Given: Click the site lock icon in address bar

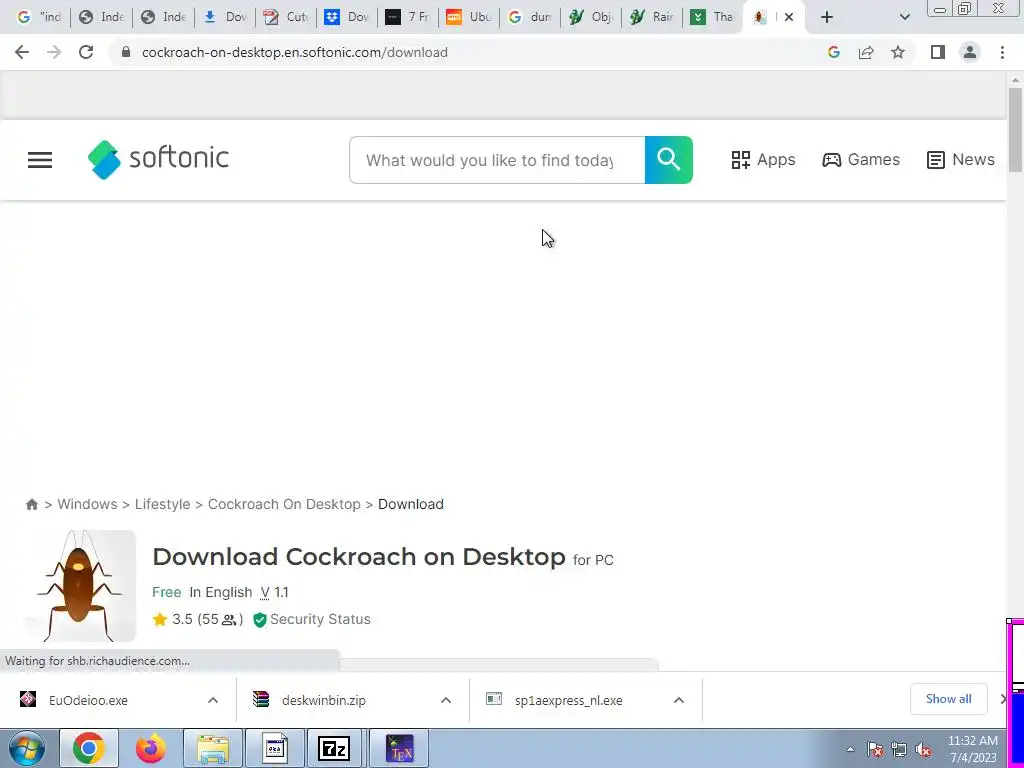Looking at the screenshot, I should click(126, 52).
